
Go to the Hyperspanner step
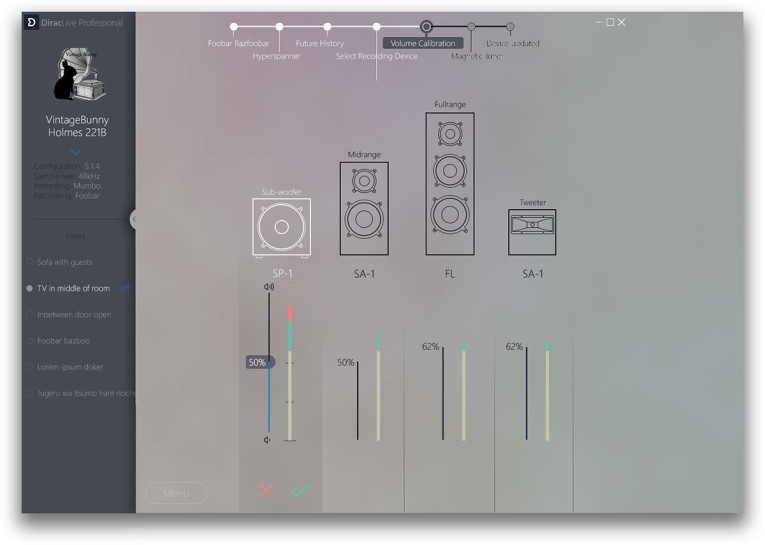(x=276, y=56)
